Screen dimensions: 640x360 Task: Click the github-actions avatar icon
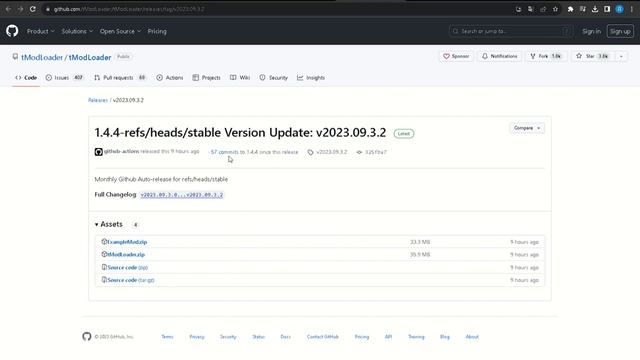pyautogui.click(x=98, y=152)
